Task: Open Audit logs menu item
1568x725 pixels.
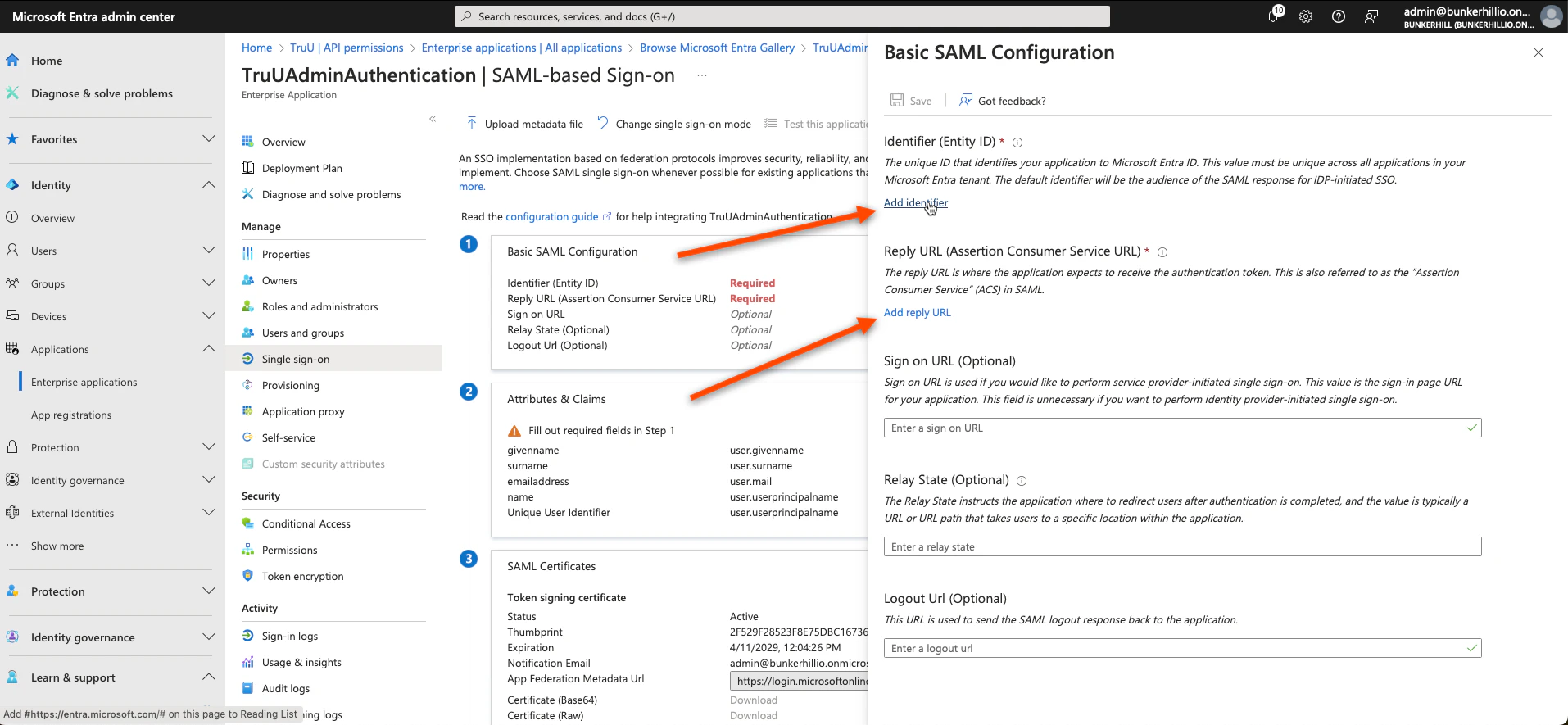Action: 286,688
